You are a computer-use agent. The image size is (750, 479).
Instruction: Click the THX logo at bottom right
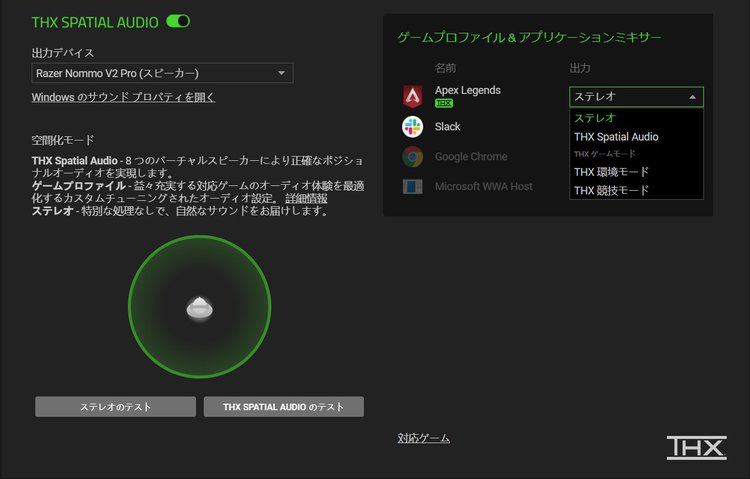[x=696, y=447]
